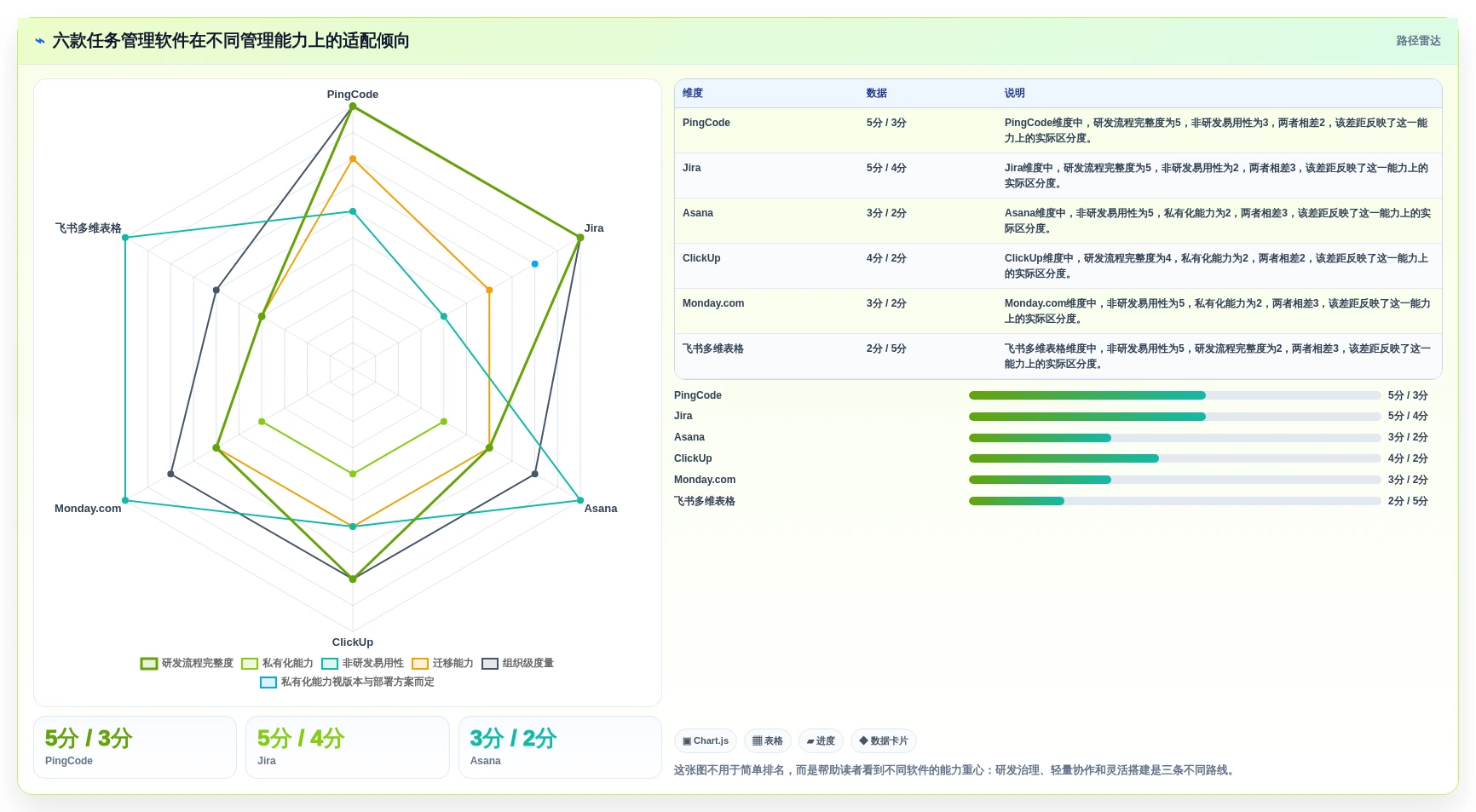The width and height of the screenshot is (1476, 812).
Task: Click the ClickUp description text in table
Action: coord(1217,266)
